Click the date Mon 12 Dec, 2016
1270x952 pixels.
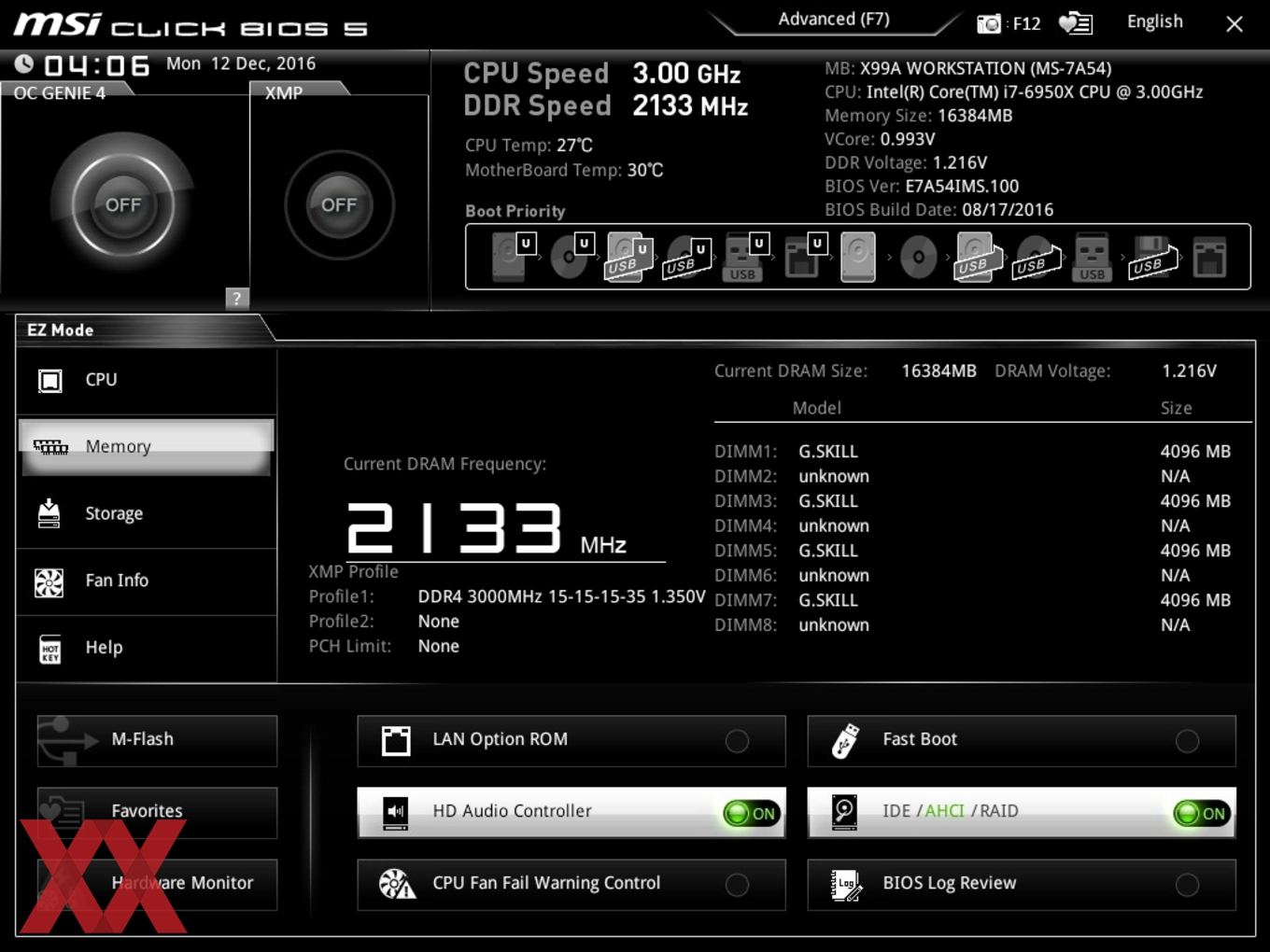241,63
